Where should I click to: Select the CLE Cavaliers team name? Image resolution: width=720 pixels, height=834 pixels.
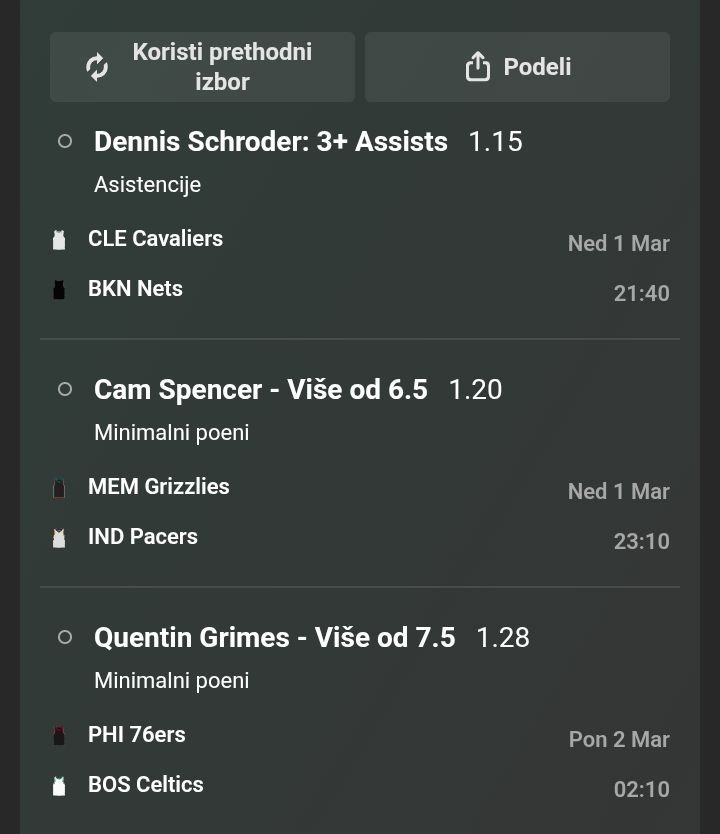155,239
